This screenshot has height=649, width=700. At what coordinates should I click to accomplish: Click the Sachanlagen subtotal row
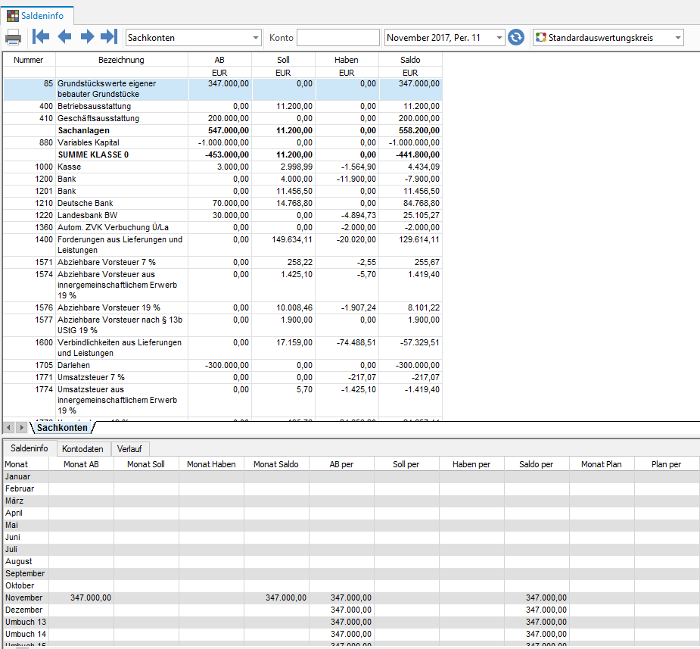[223, 130]
